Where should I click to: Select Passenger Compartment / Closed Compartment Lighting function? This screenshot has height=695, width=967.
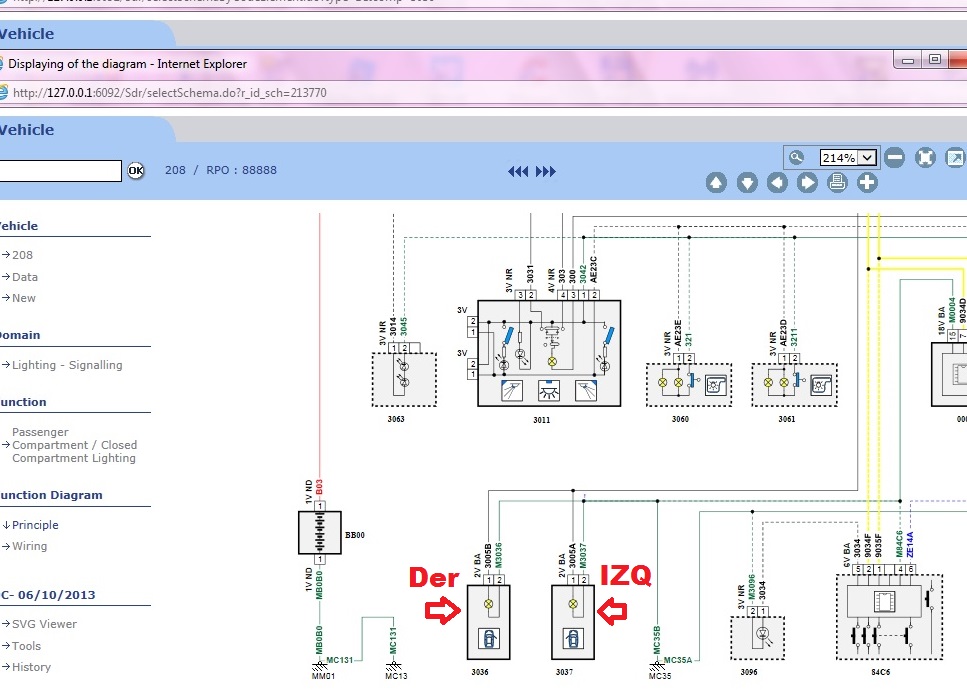tap(74, 445)
